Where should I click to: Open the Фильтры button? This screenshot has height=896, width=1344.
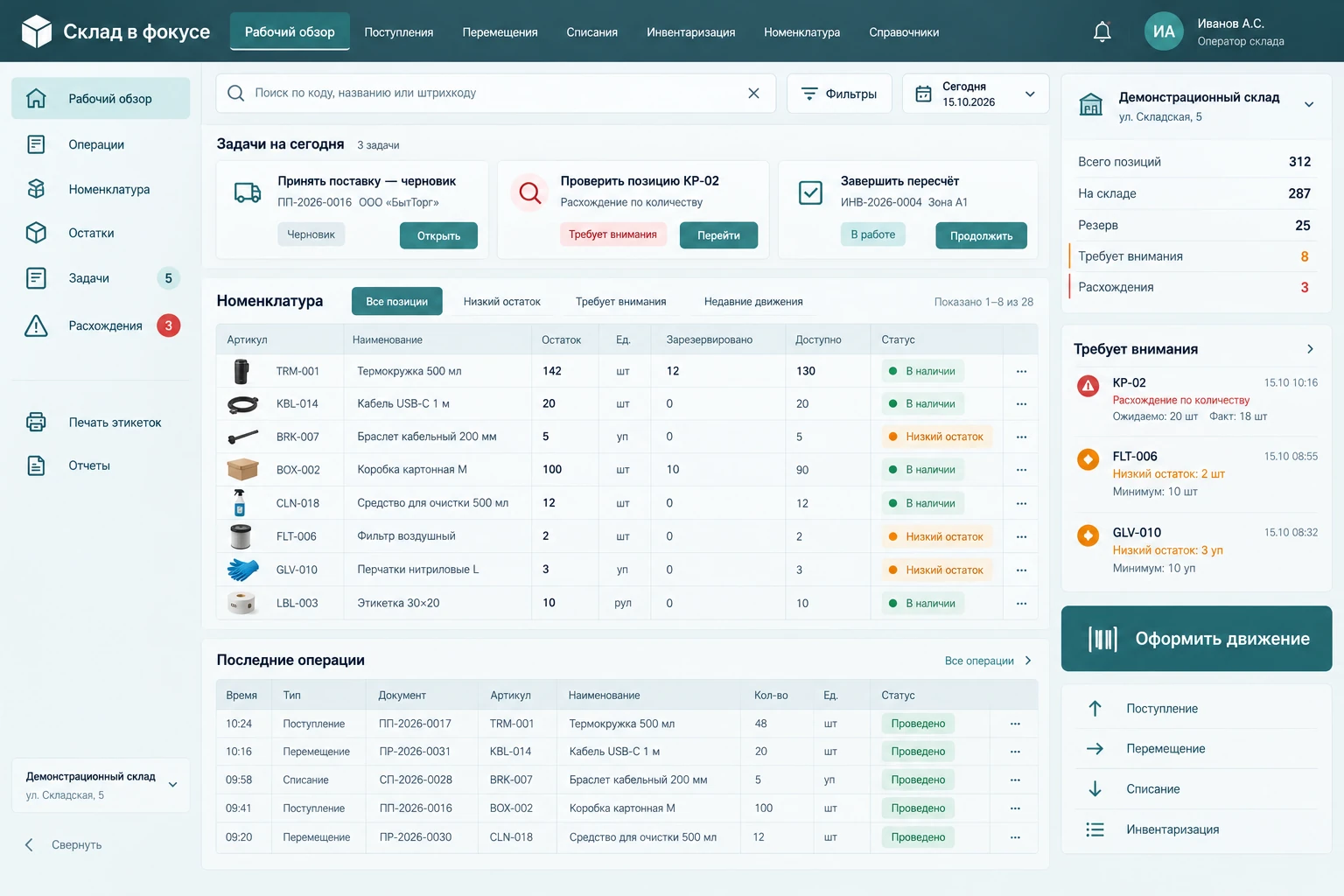point(839,94)
